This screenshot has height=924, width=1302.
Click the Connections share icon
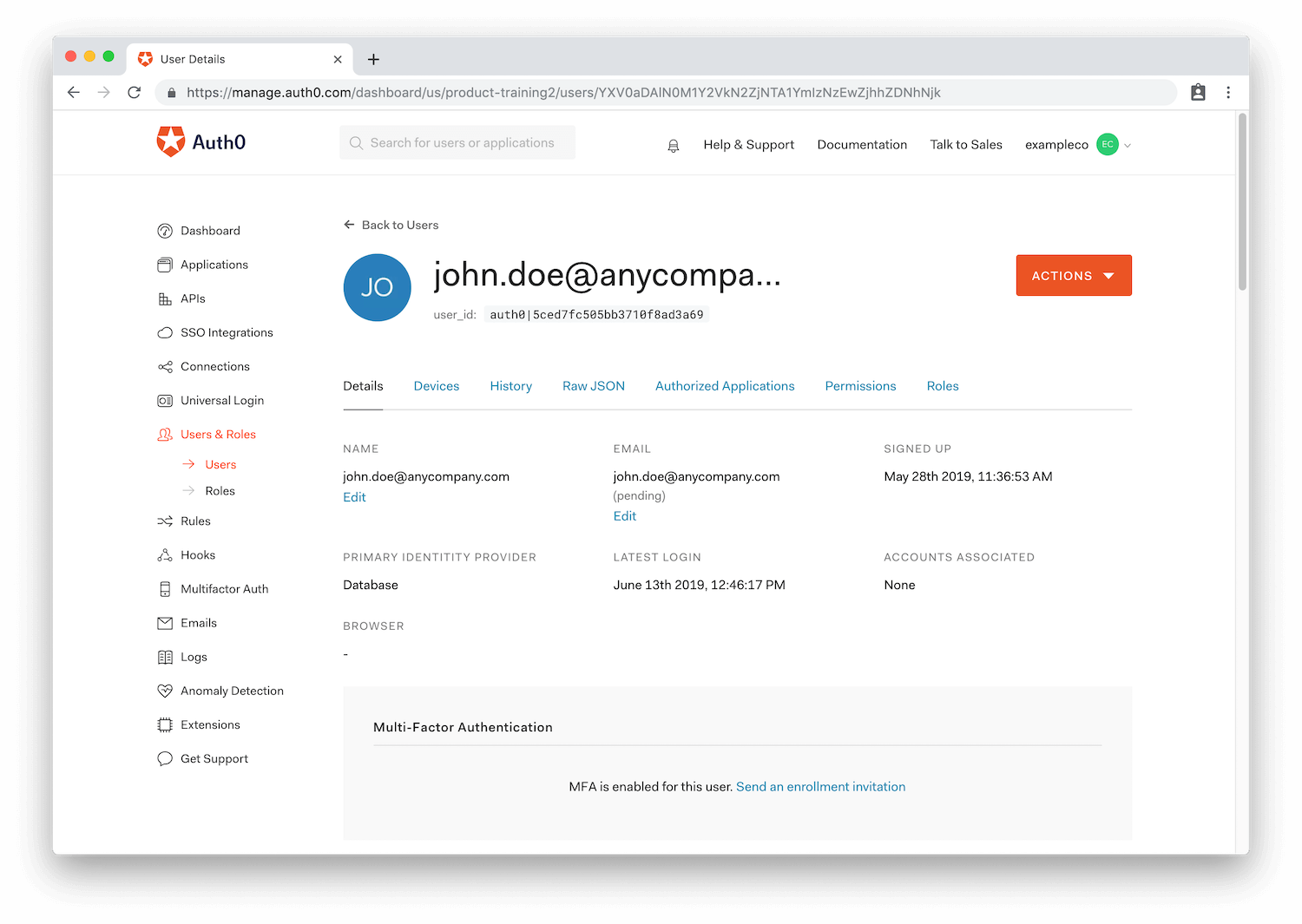pyautogui.click(x=165, y=366)
